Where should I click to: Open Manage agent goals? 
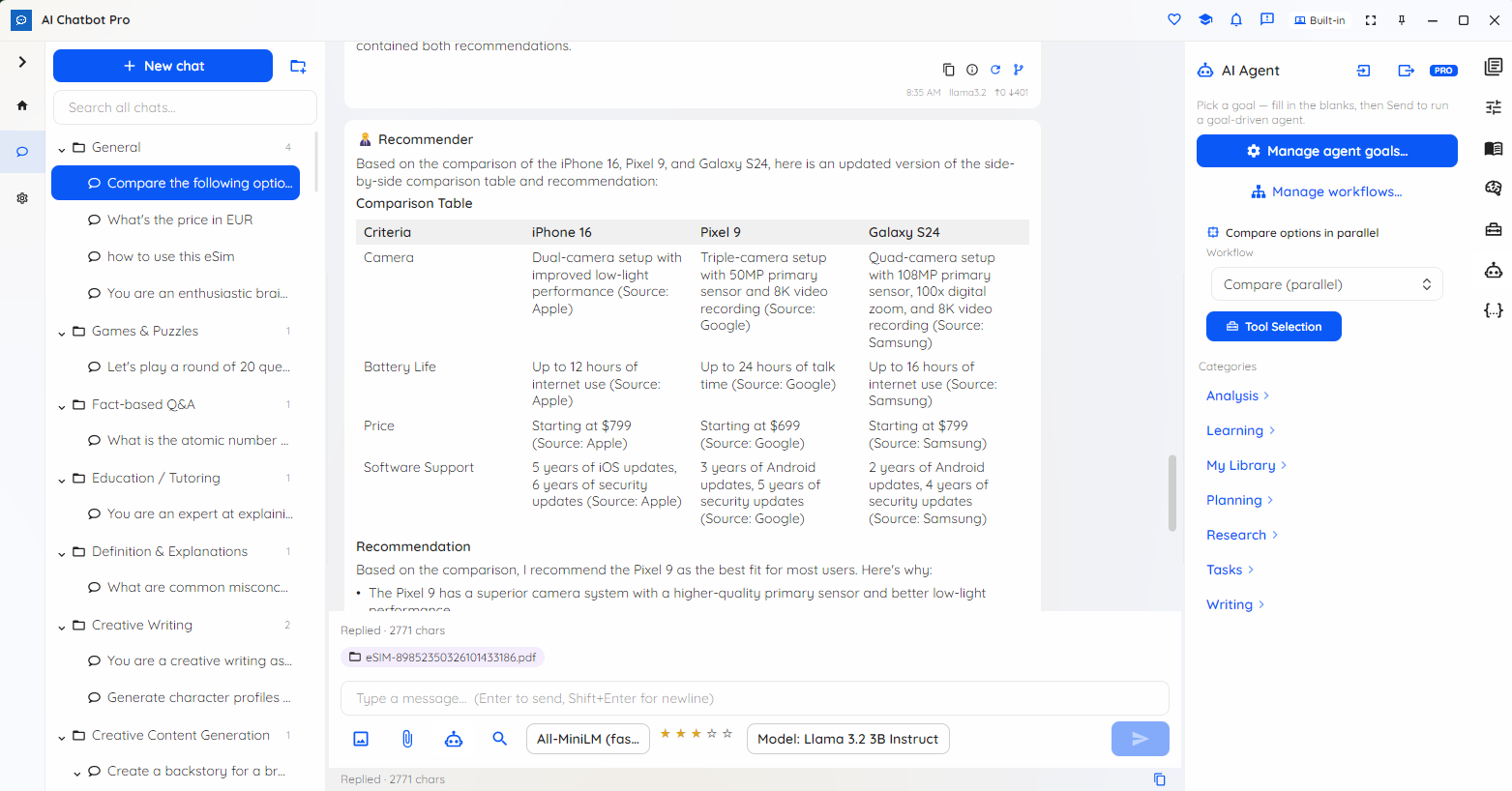click(1327, 151)
